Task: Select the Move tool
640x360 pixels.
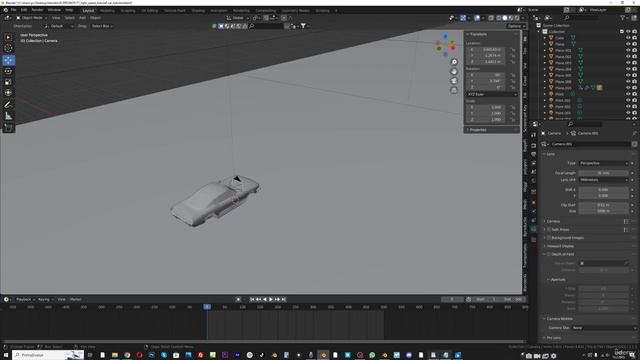Action: pyautogui.click(x=8, y=60)
